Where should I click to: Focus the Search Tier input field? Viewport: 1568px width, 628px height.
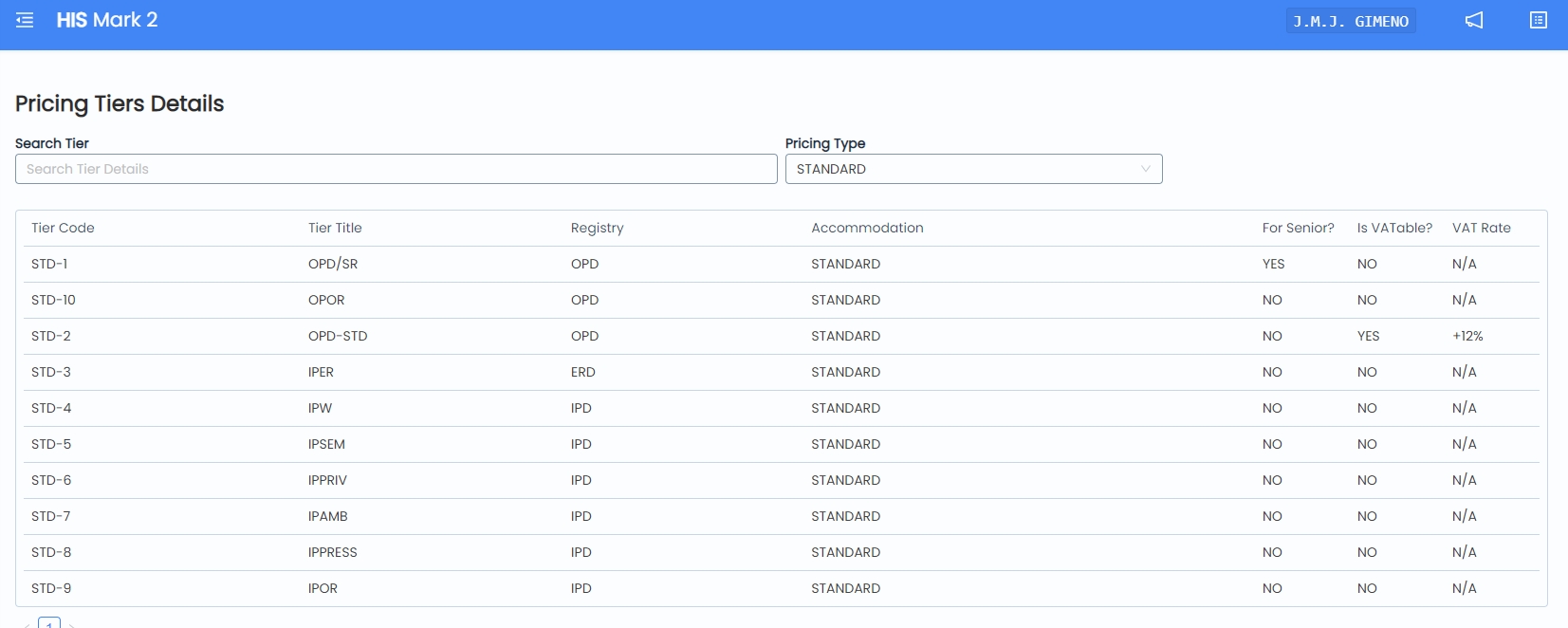pos(396,169)
